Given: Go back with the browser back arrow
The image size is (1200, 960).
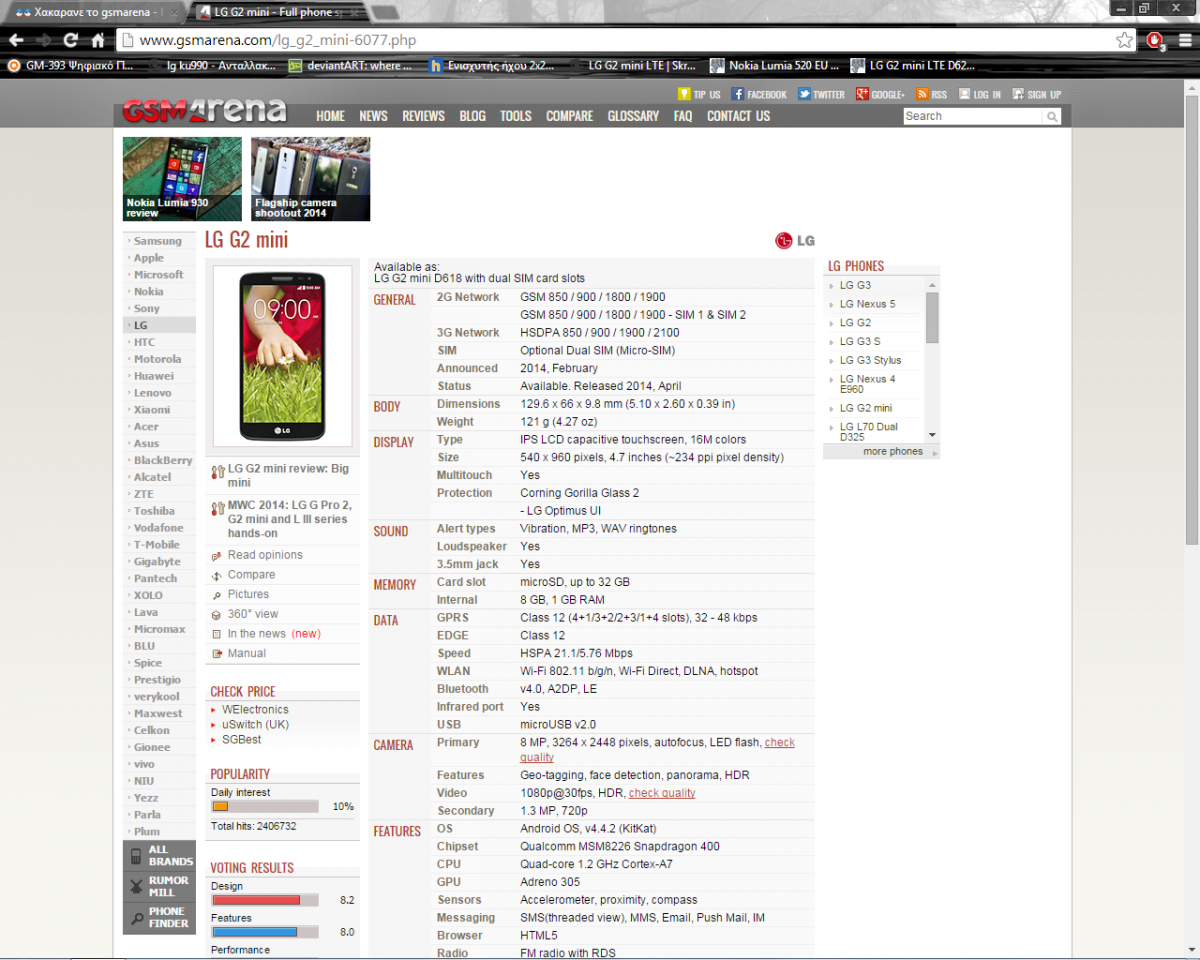Looking at the screenshot, I should (x=17, y=40).
